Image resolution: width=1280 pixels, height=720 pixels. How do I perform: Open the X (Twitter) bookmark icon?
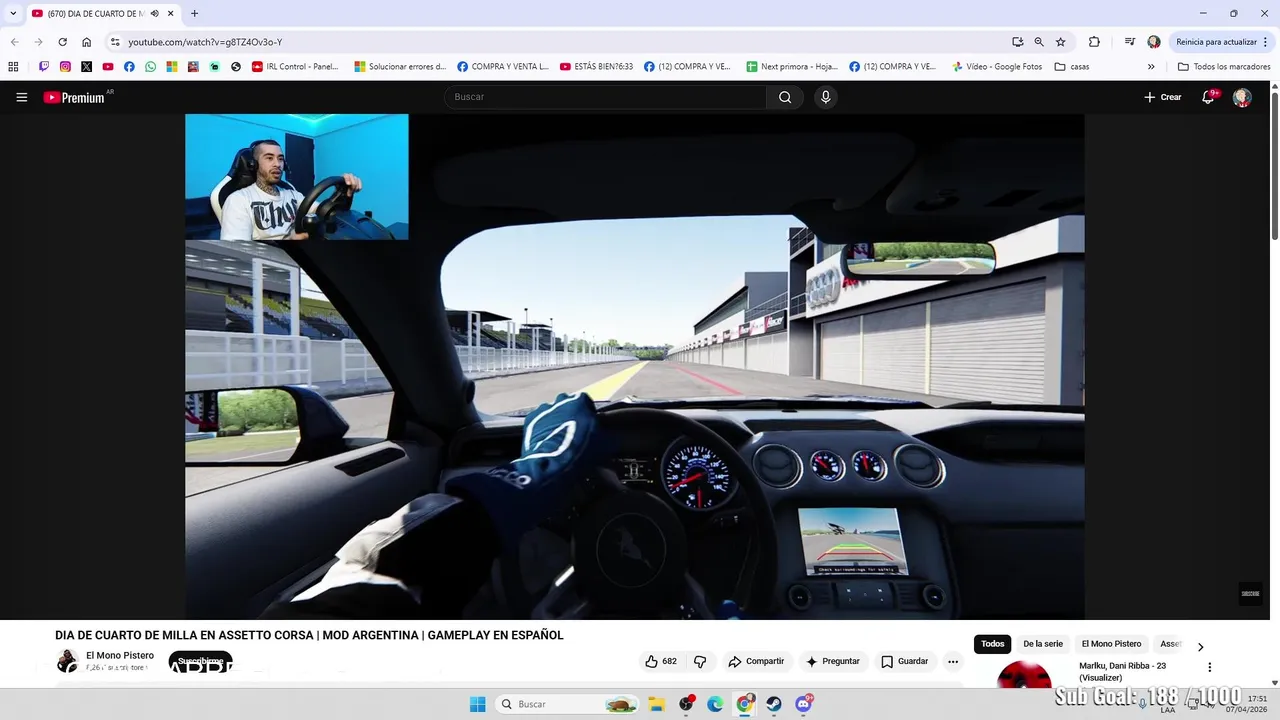click(x=86, y=67)
